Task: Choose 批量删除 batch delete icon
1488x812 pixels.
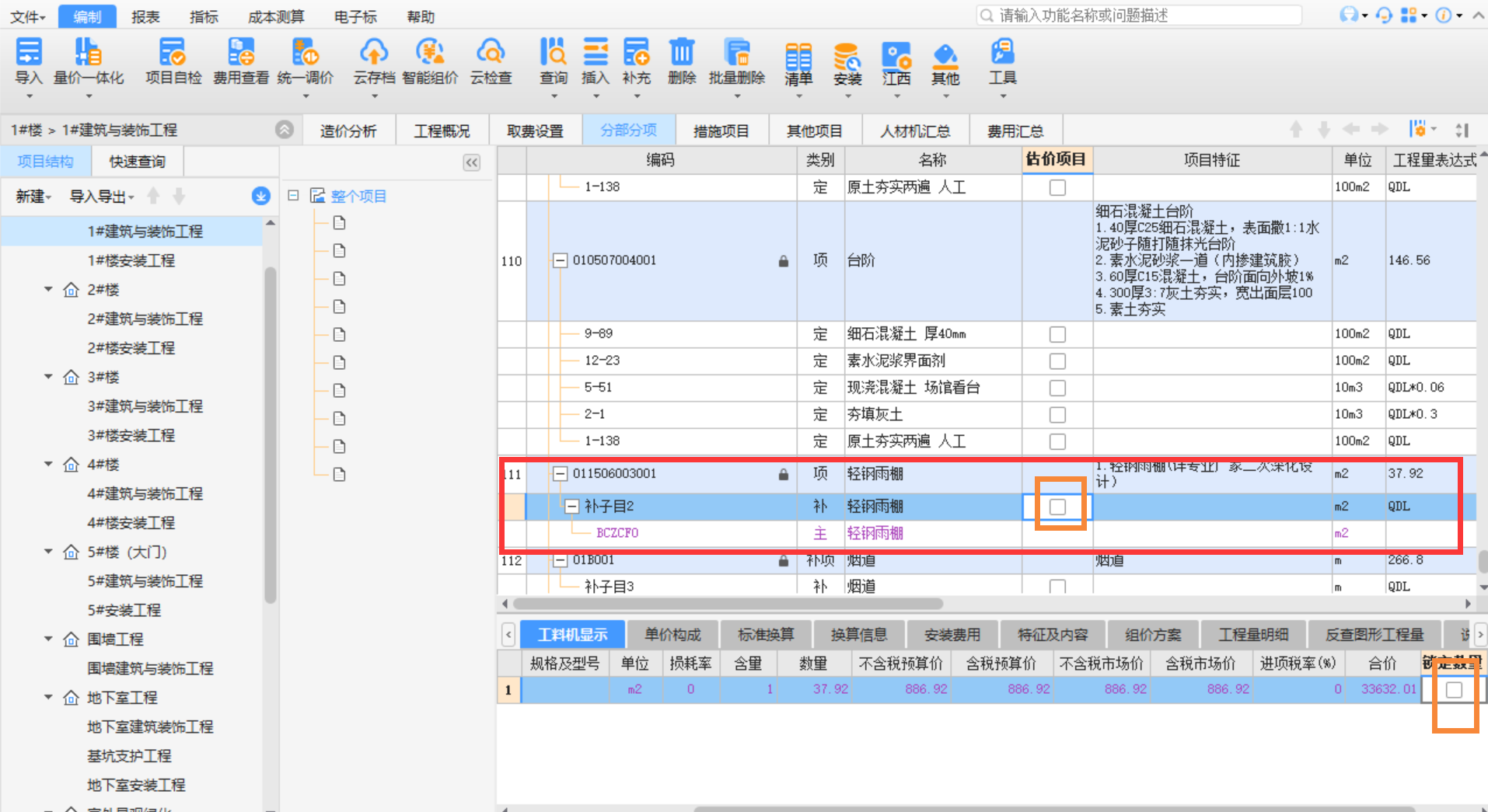Action: 736,53
